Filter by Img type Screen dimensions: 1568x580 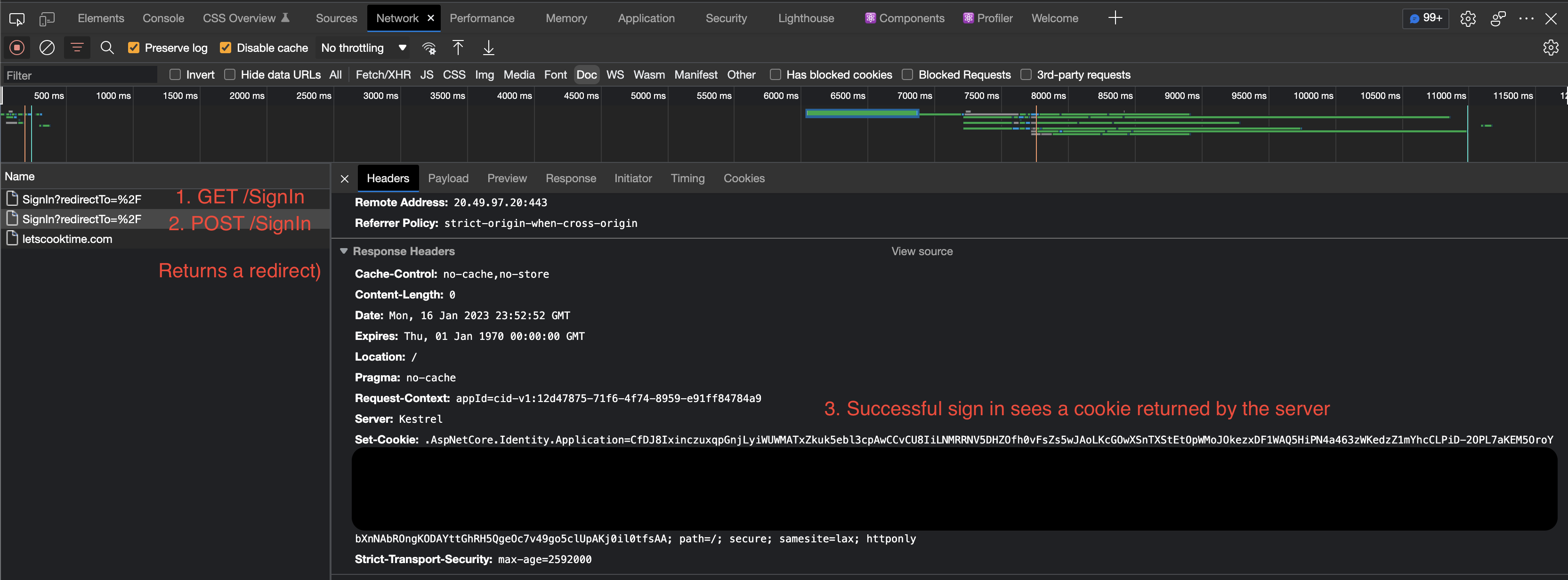pos(485,75)
